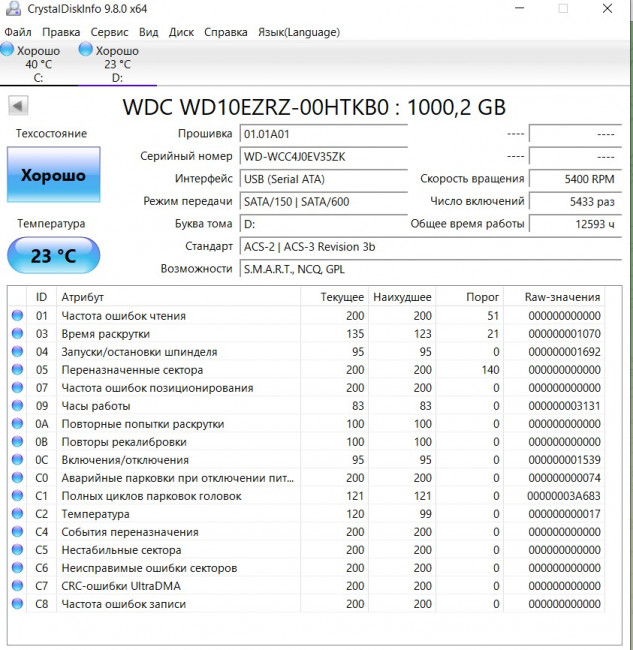Screen dimensions: 633x650
Task: Click the Raw-значения column header
Action: tap(554, 297)
